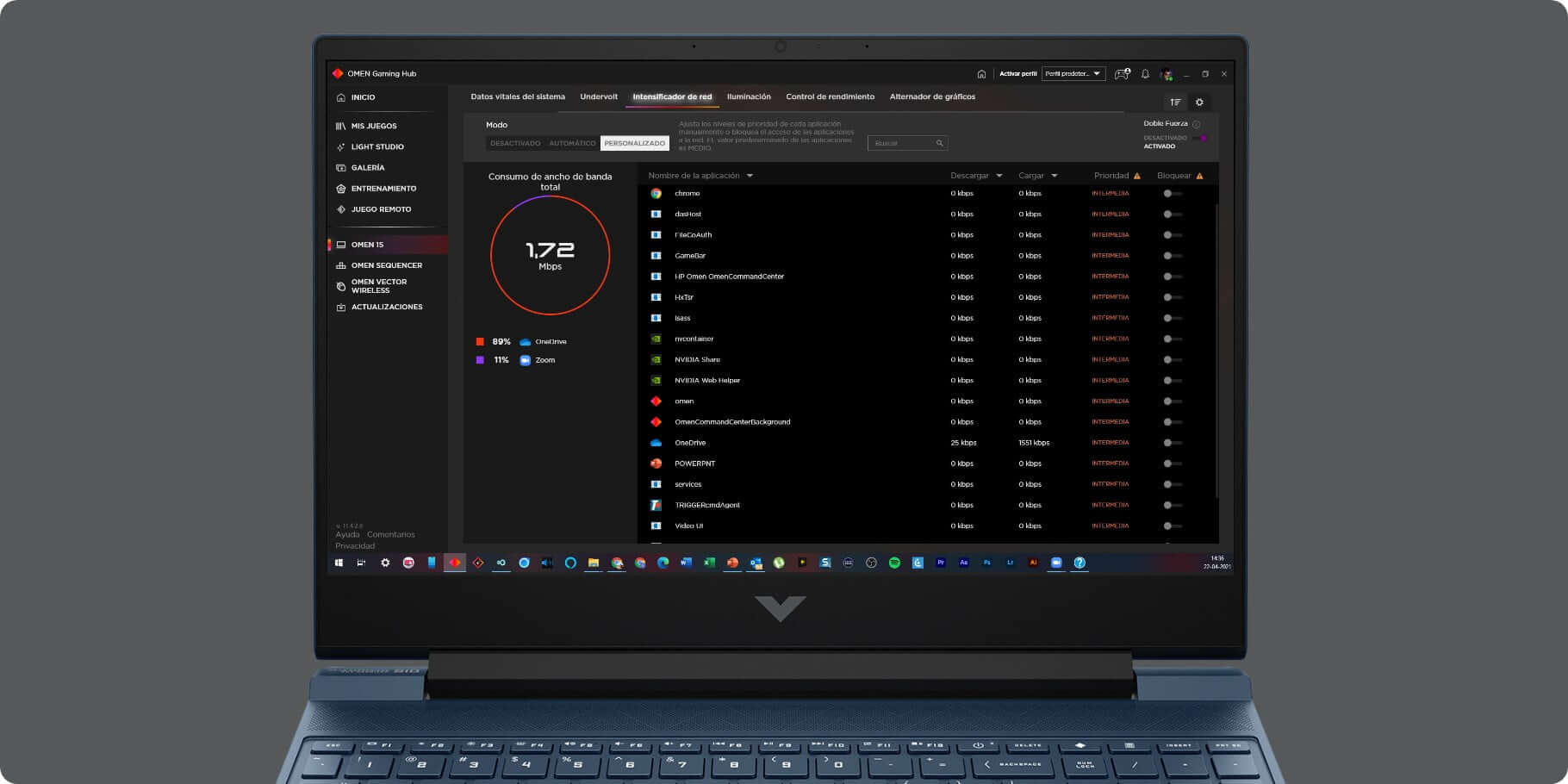Click Zoom icon in bandwidth legend
This screenshot has width=1568, height=784.
(525, 360)
